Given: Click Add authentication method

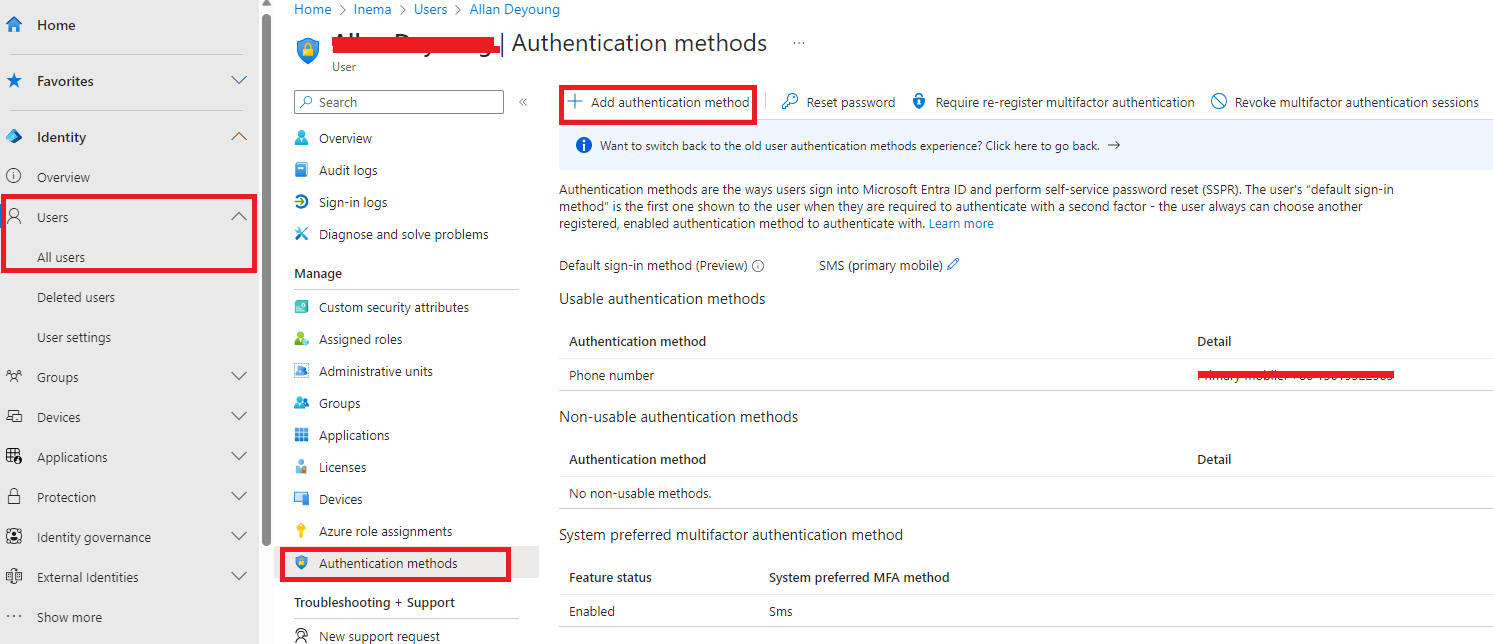Looking at the screenshot, I should tap(657, 101).
